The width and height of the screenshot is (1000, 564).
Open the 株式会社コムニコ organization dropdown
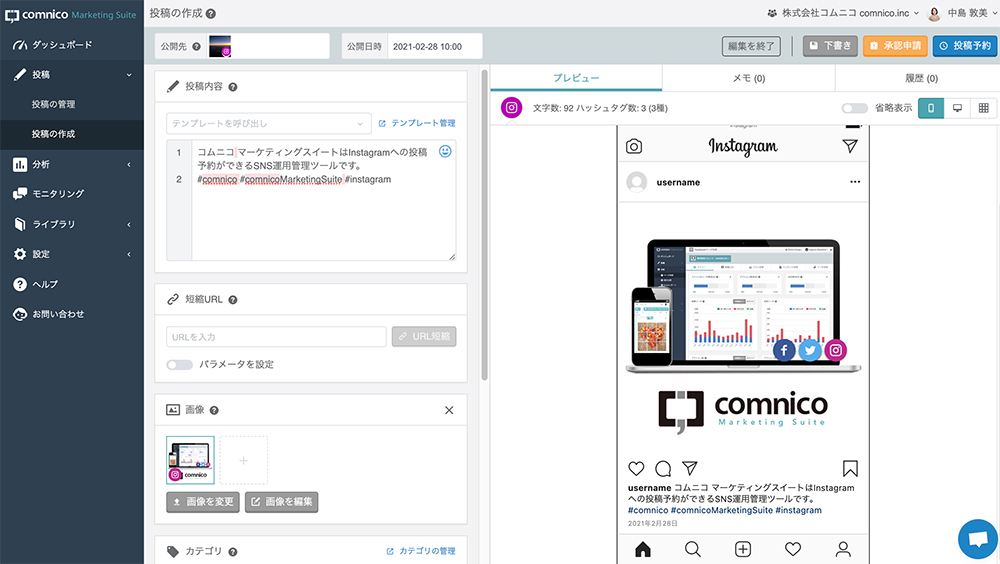843,13
